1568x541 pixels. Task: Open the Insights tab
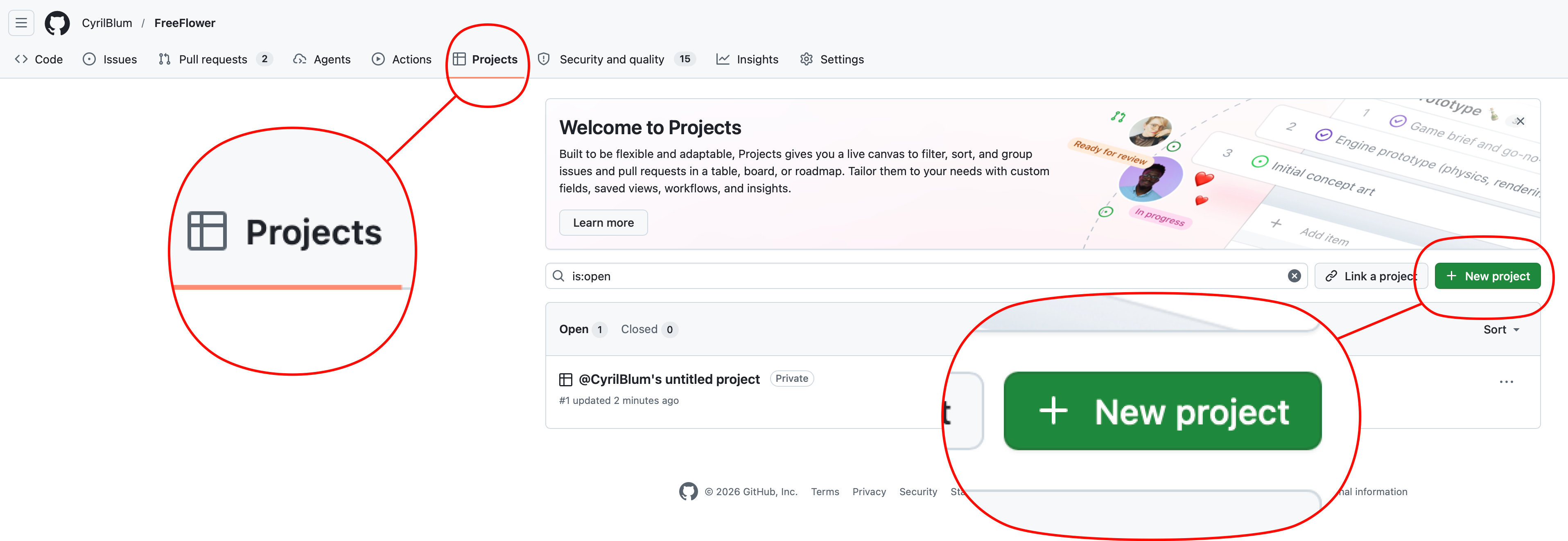748,59
